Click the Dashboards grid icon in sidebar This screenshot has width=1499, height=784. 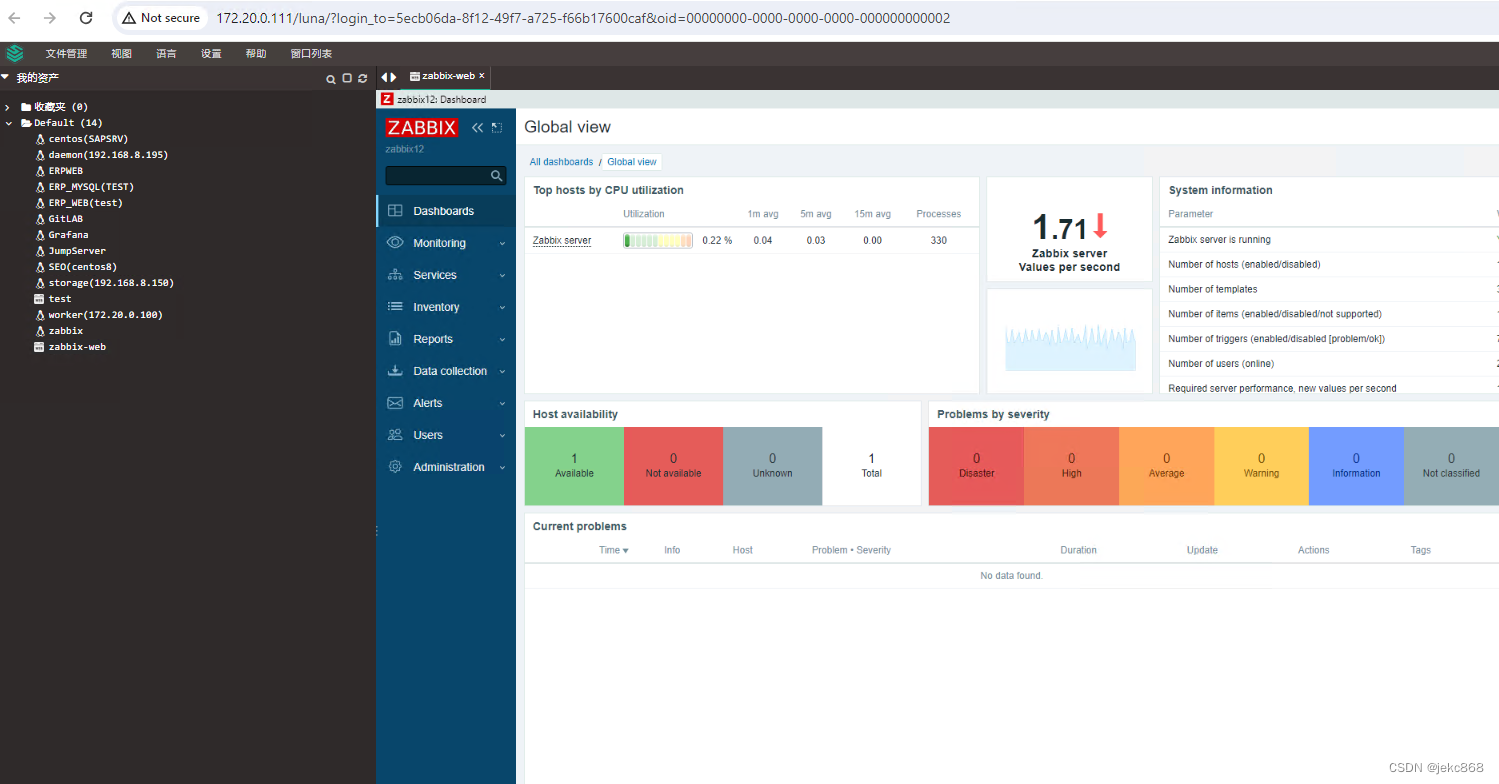click(395, 211)
